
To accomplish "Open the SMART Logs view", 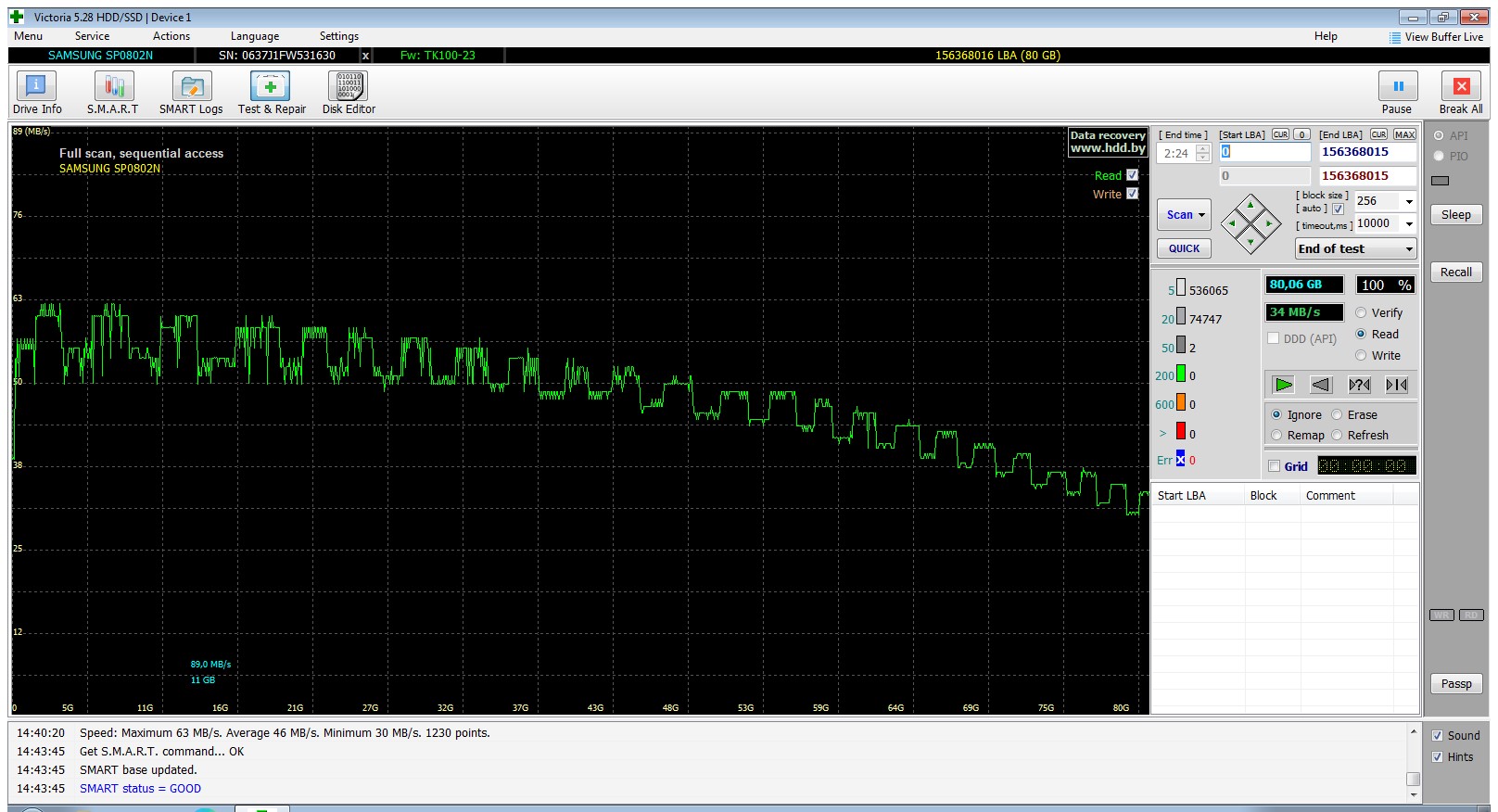I will point(191,94).
